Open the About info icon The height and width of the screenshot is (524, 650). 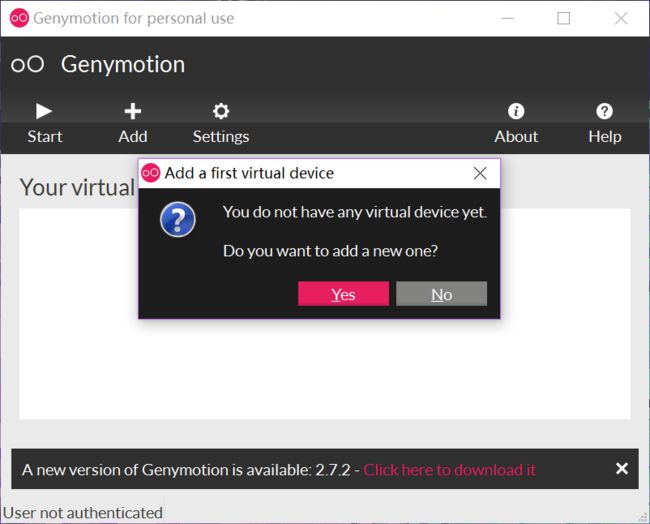point(516,111)
